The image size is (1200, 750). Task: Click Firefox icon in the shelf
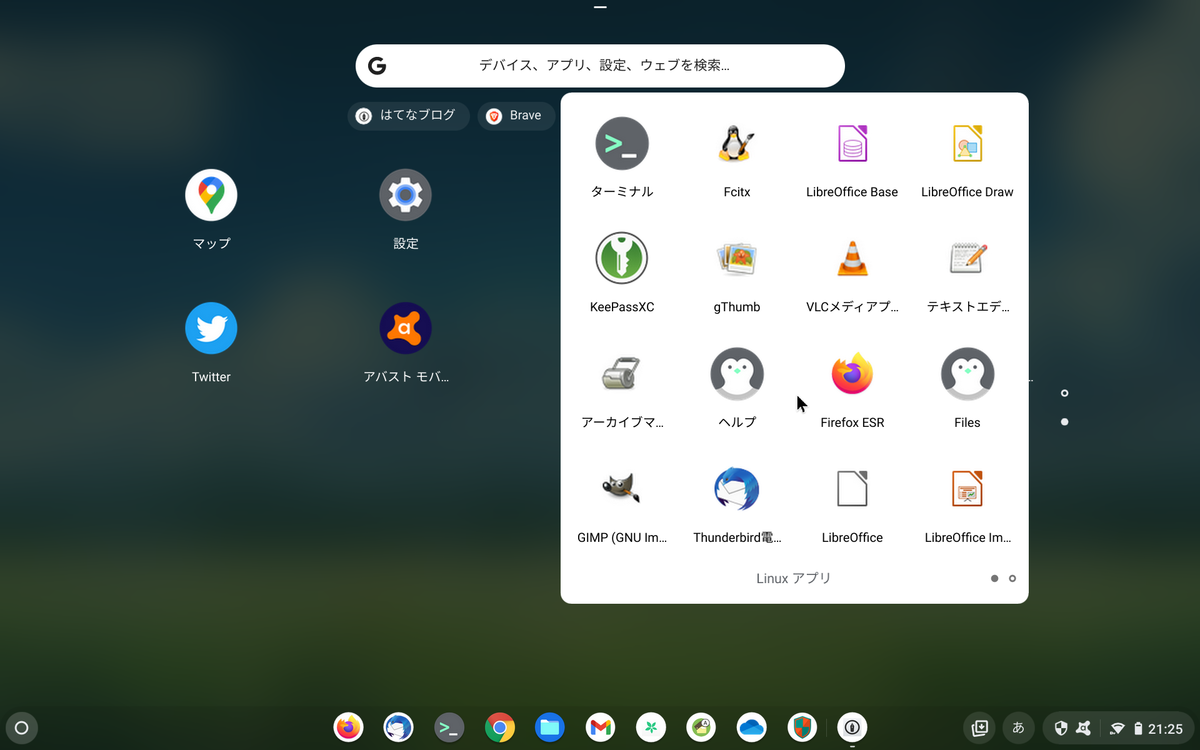[348, 728]
